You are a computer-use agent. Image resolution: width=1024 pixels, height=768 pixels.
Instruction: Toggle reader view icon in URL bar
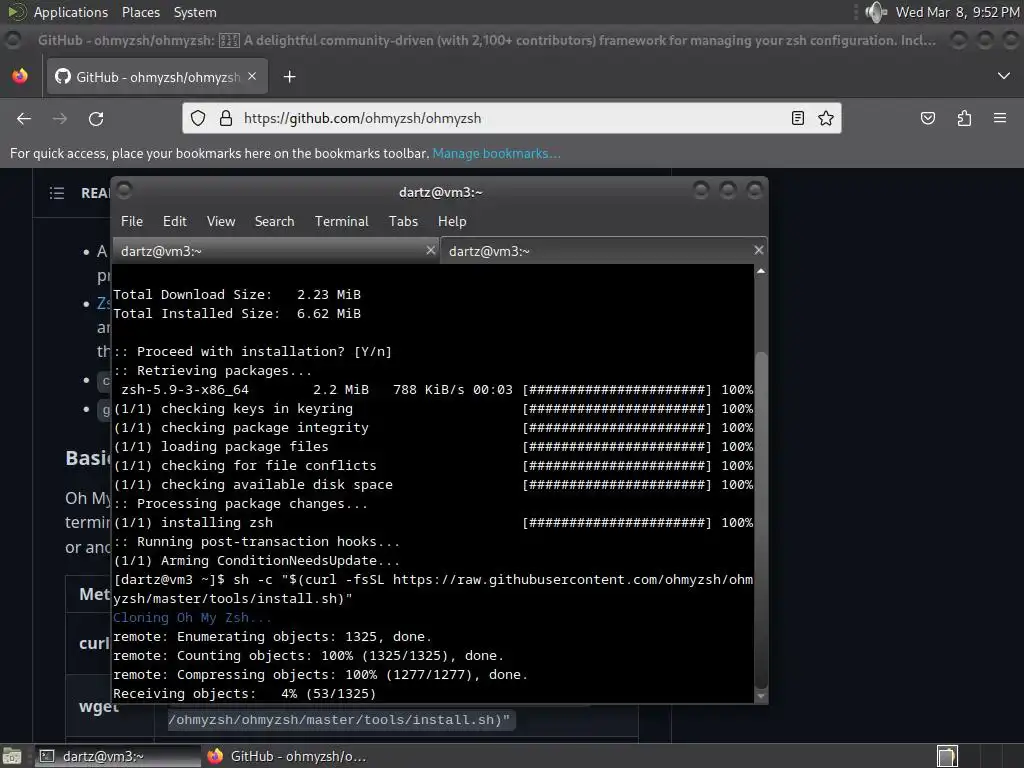[797, 118]
